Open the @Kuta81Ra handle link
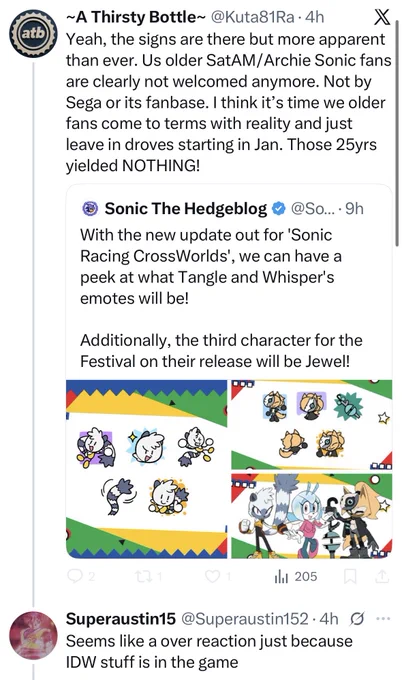 click(252, 17)
